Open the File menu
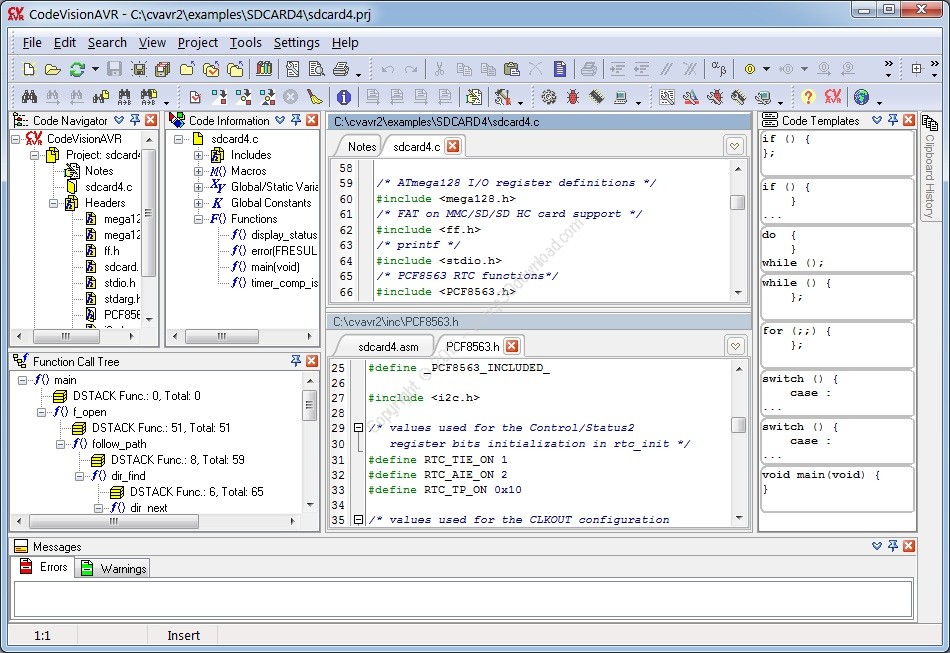The height and width of the screenshot is (653, 950). (32, 43)
